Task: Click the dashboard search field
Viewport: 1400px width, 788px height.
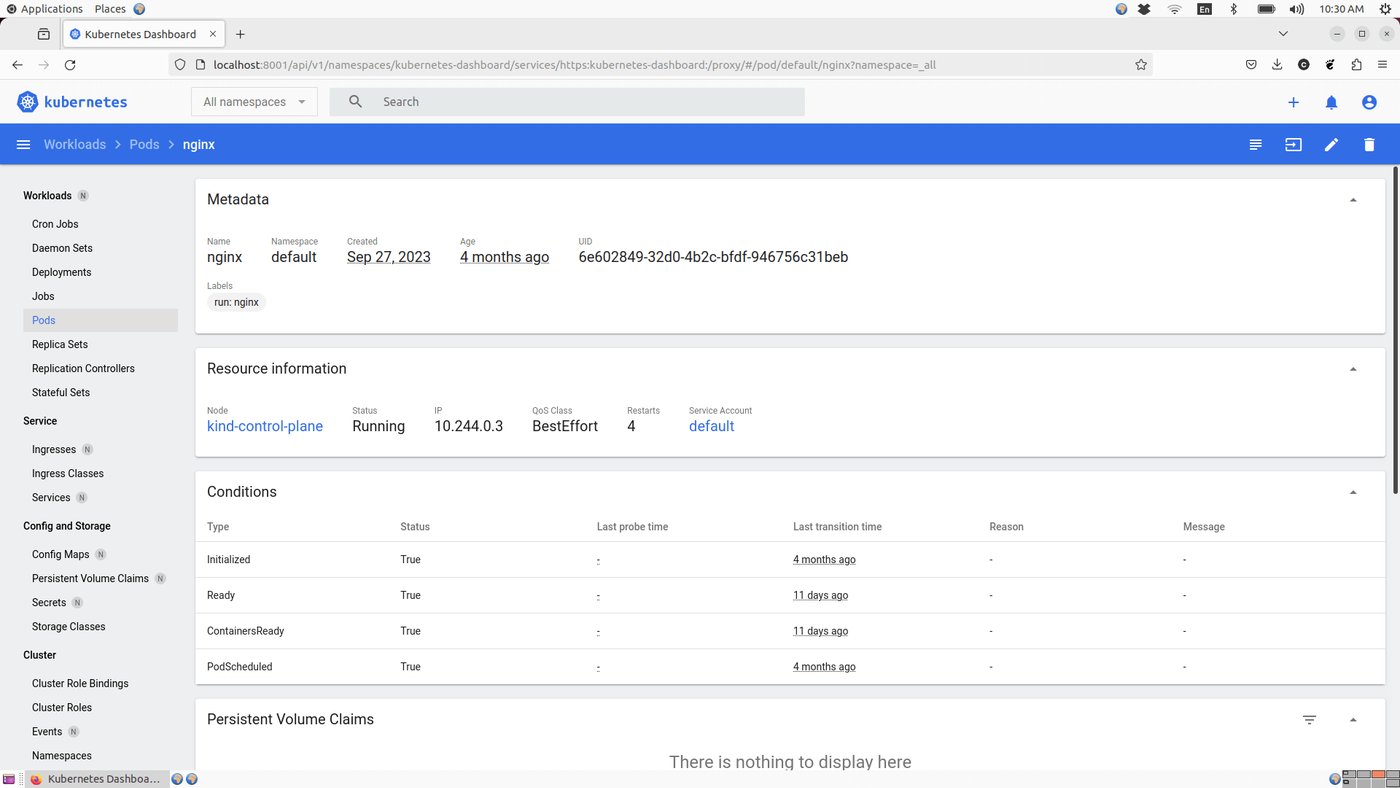Action: [x=567, y=102]
